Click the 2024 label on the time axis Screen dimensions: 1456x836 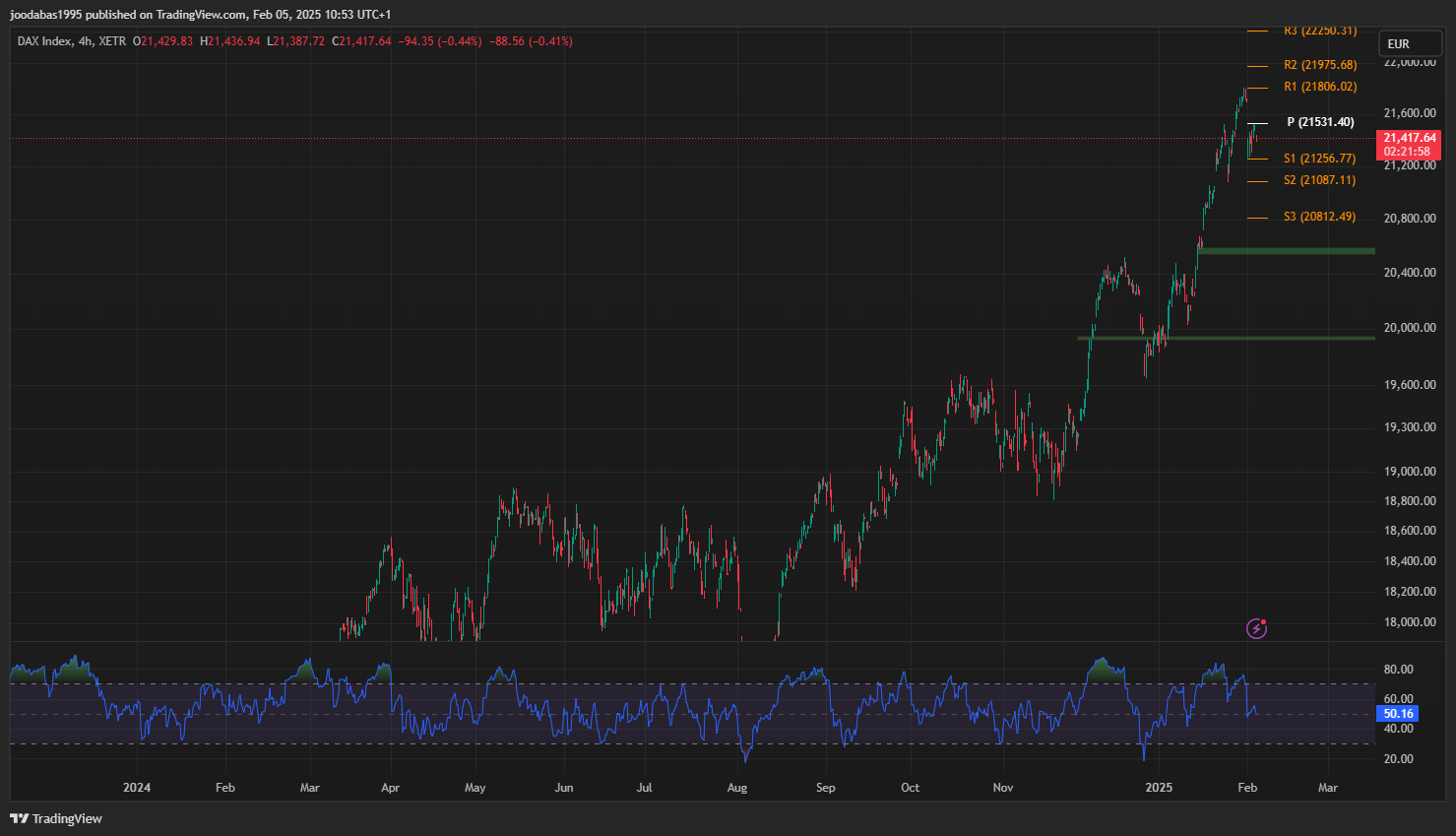tap(137, 788)
